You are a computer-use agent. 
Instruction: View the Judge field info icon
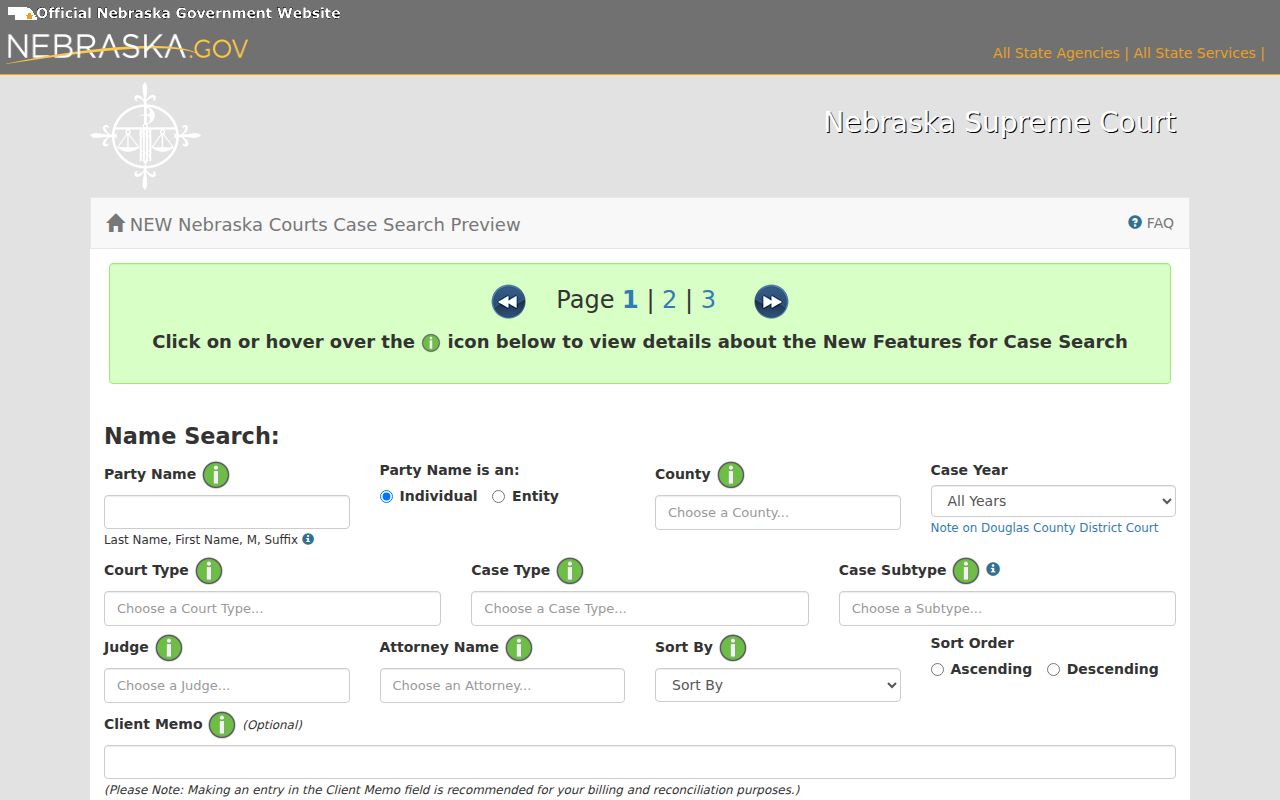(169, 648)
